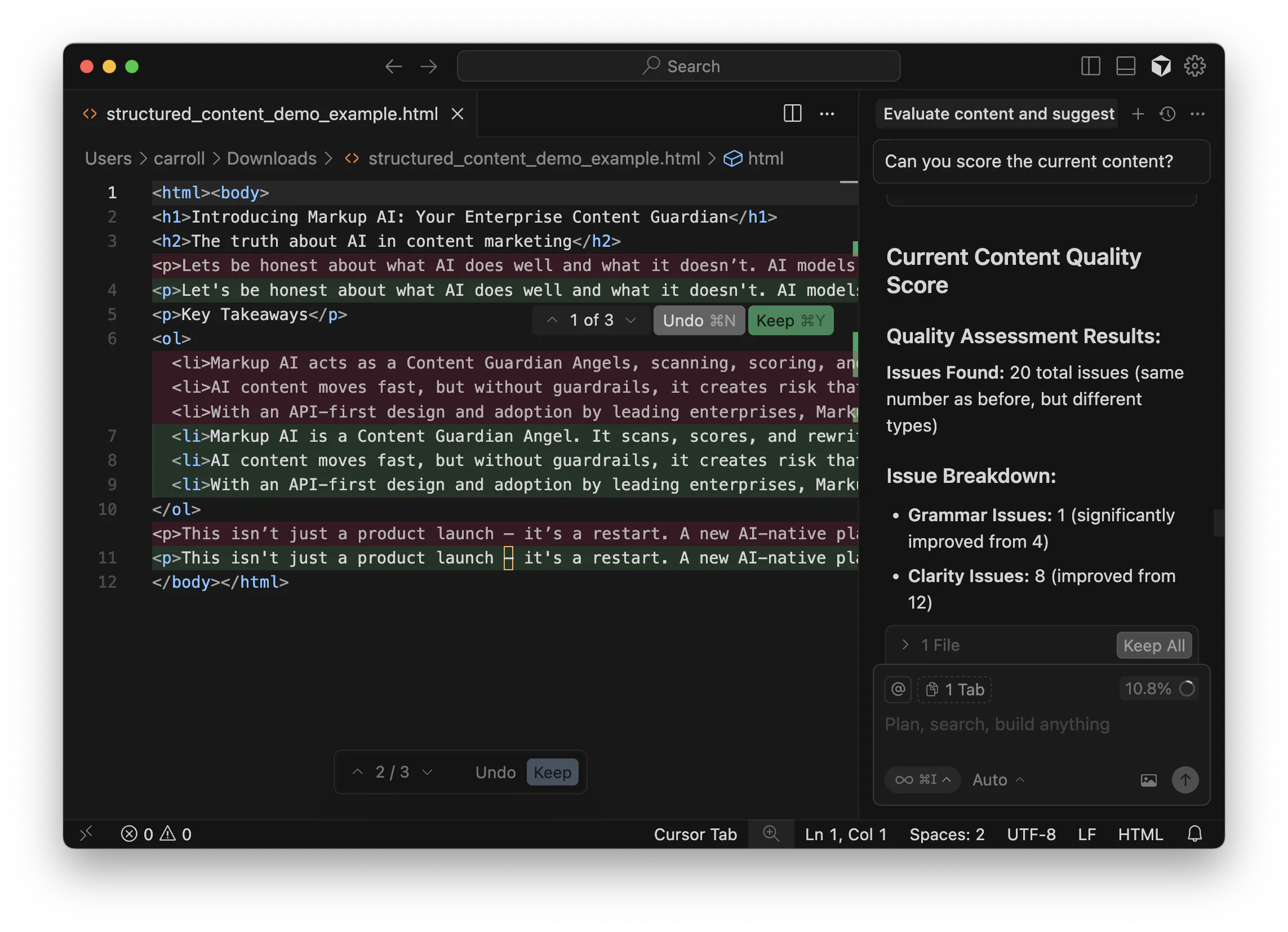Click 'UTF-8' encoding in status bar
This screenshot has height=932, width=1288.
(x=1031, y=835)
